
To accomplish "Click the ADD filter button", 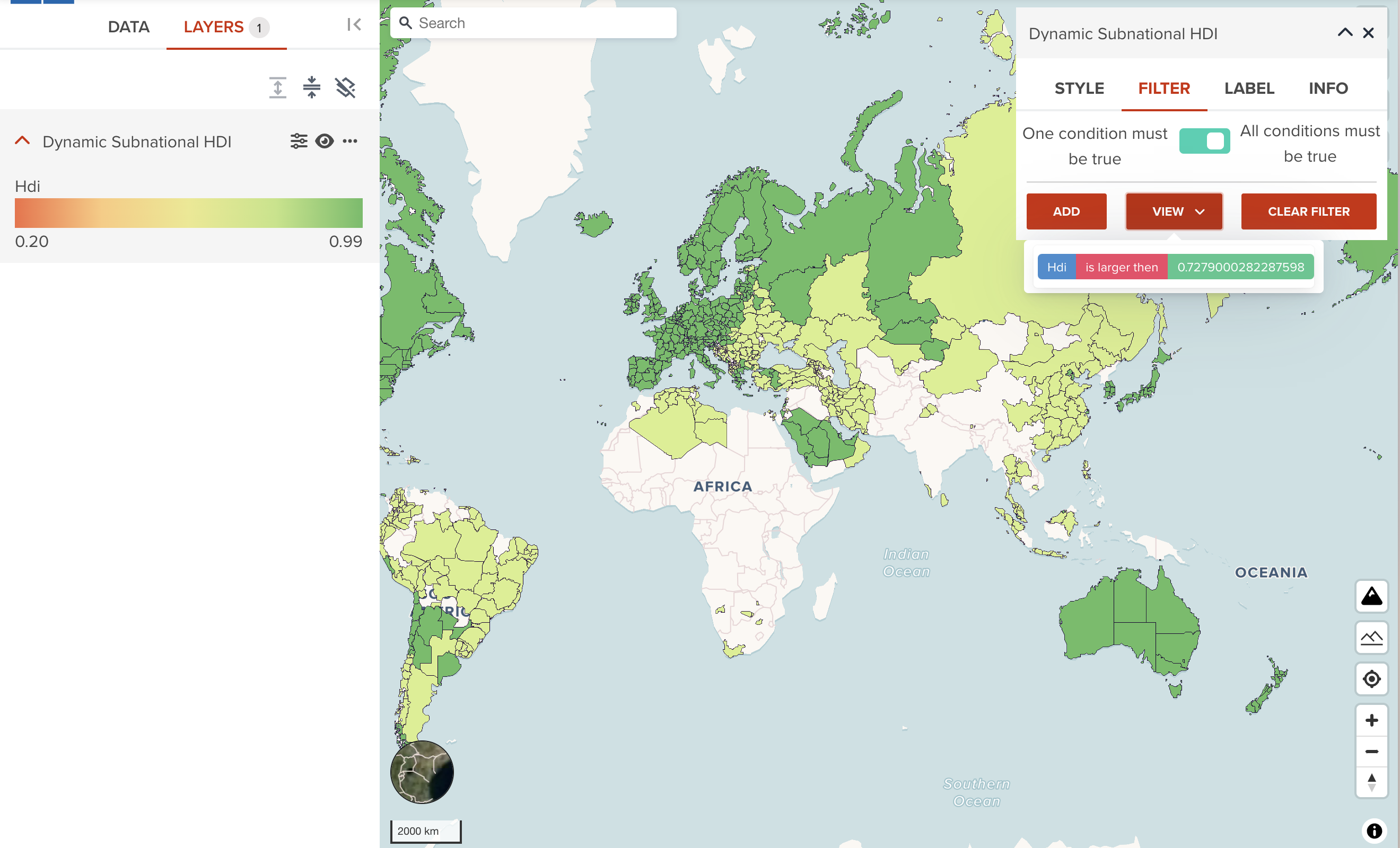I will (1067, 211).
